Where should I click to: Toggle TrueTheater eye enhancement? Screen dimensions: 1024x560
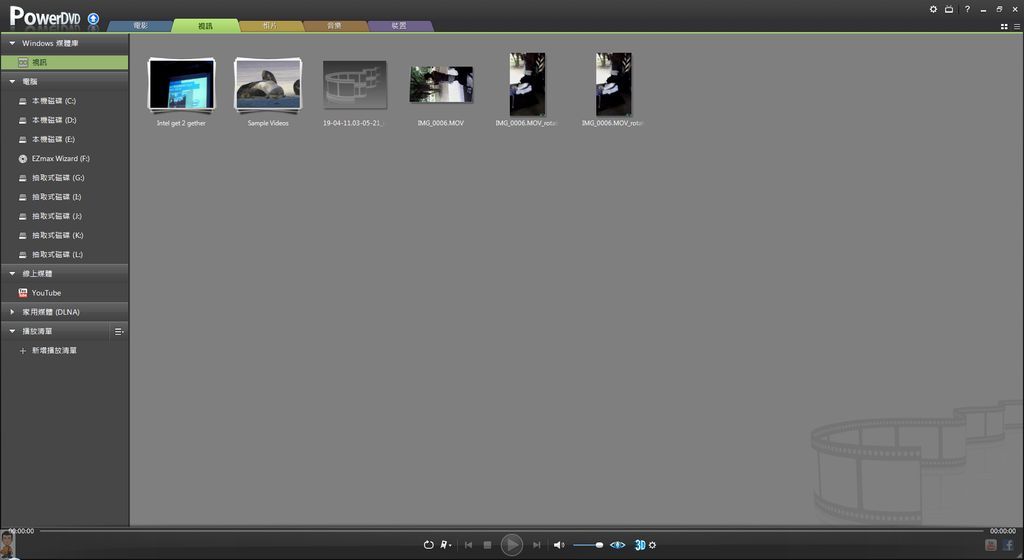click(x=617, y=544)
